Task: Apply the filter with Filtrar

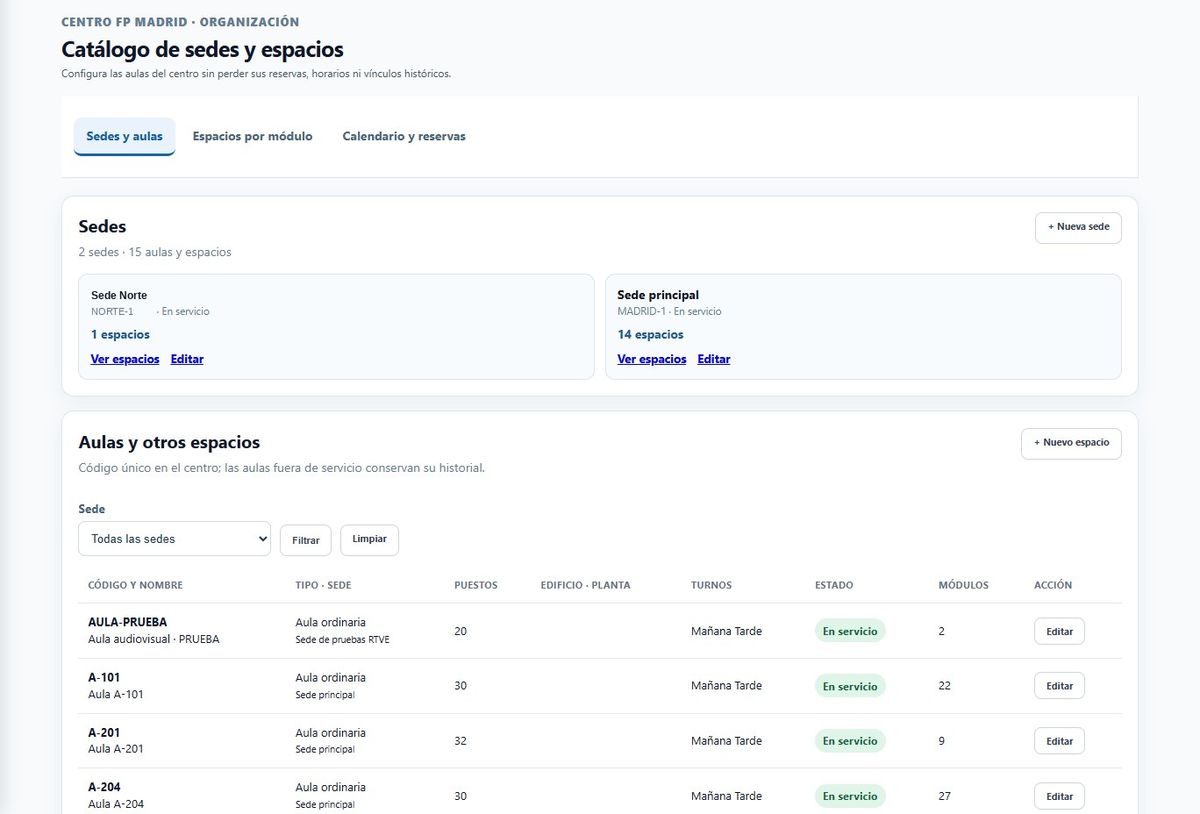Action: 306,540
